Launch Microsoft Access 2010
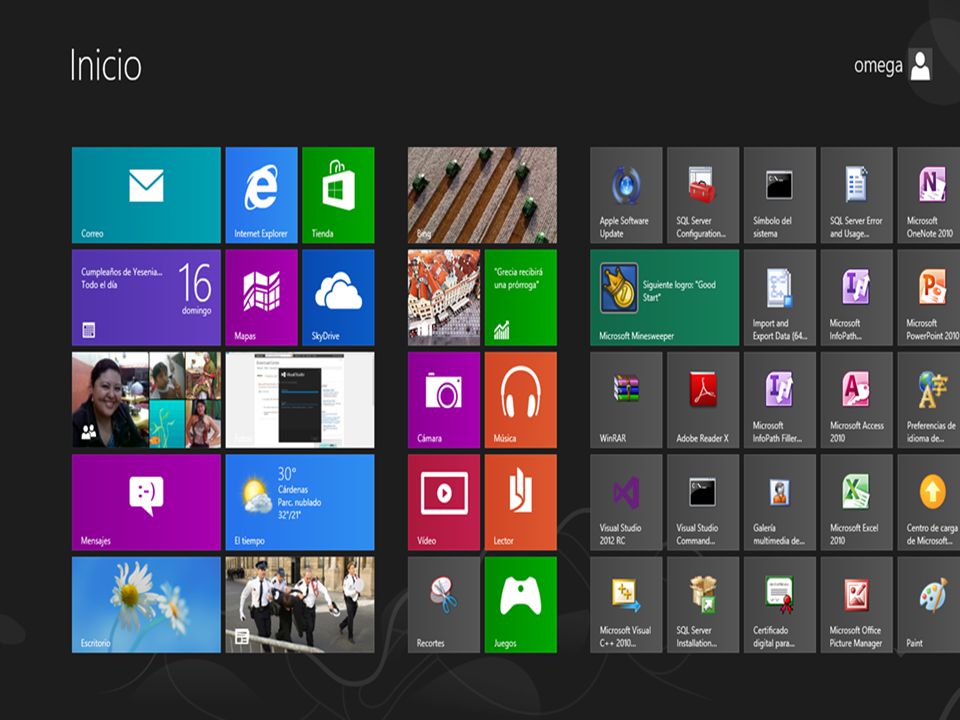 (x=857, y=399)
